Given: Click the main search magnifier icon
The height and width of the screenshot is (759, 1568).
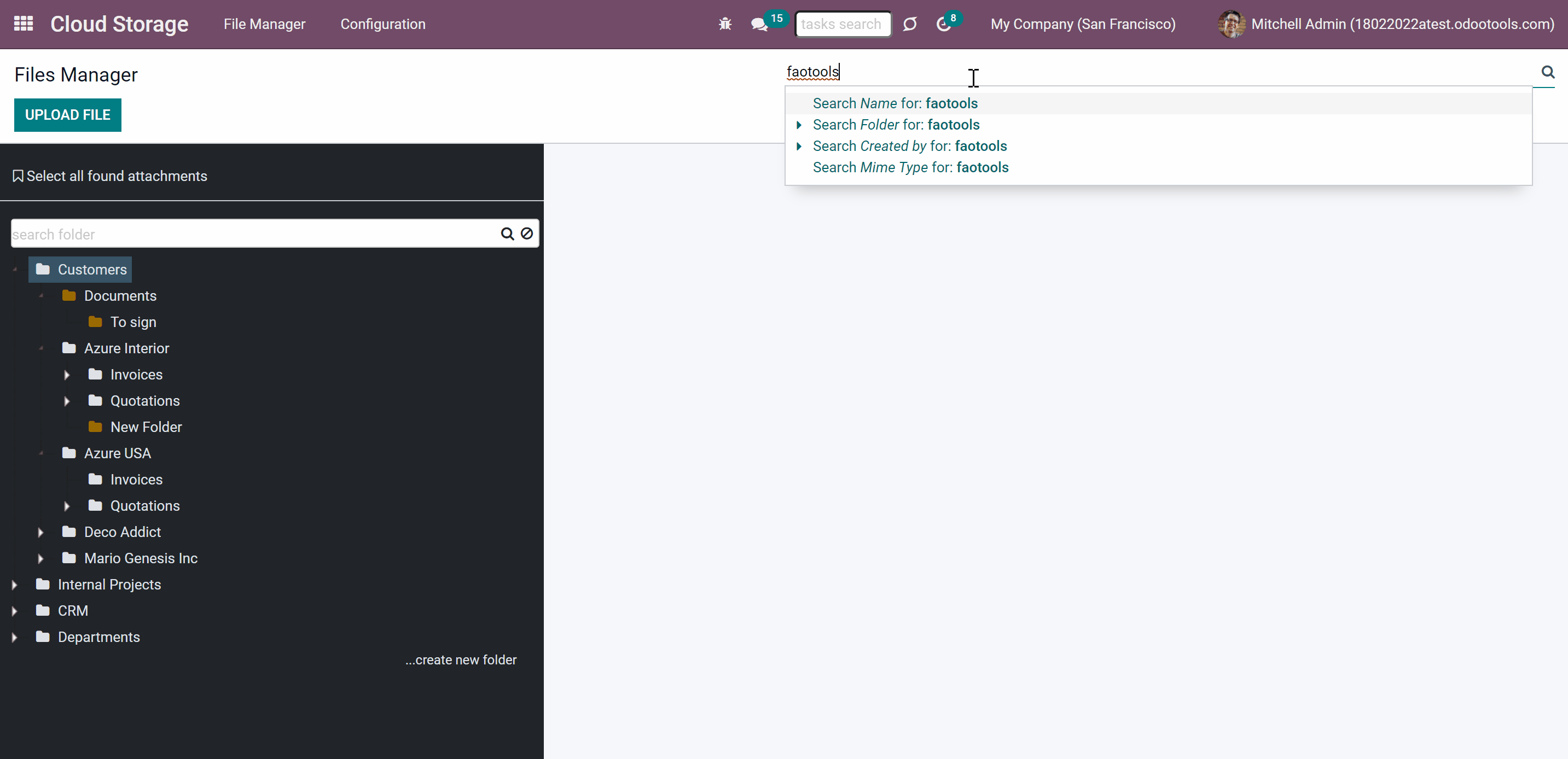Looking at the screenshot, I should [1547, 72].
